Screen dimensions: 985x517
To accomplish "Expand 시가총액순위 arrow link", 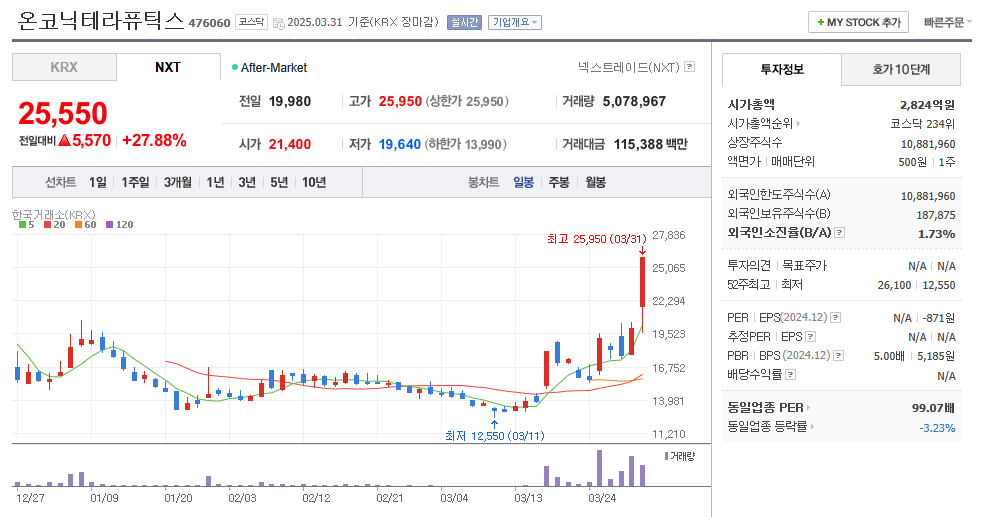I will click(x=798, y=124).
